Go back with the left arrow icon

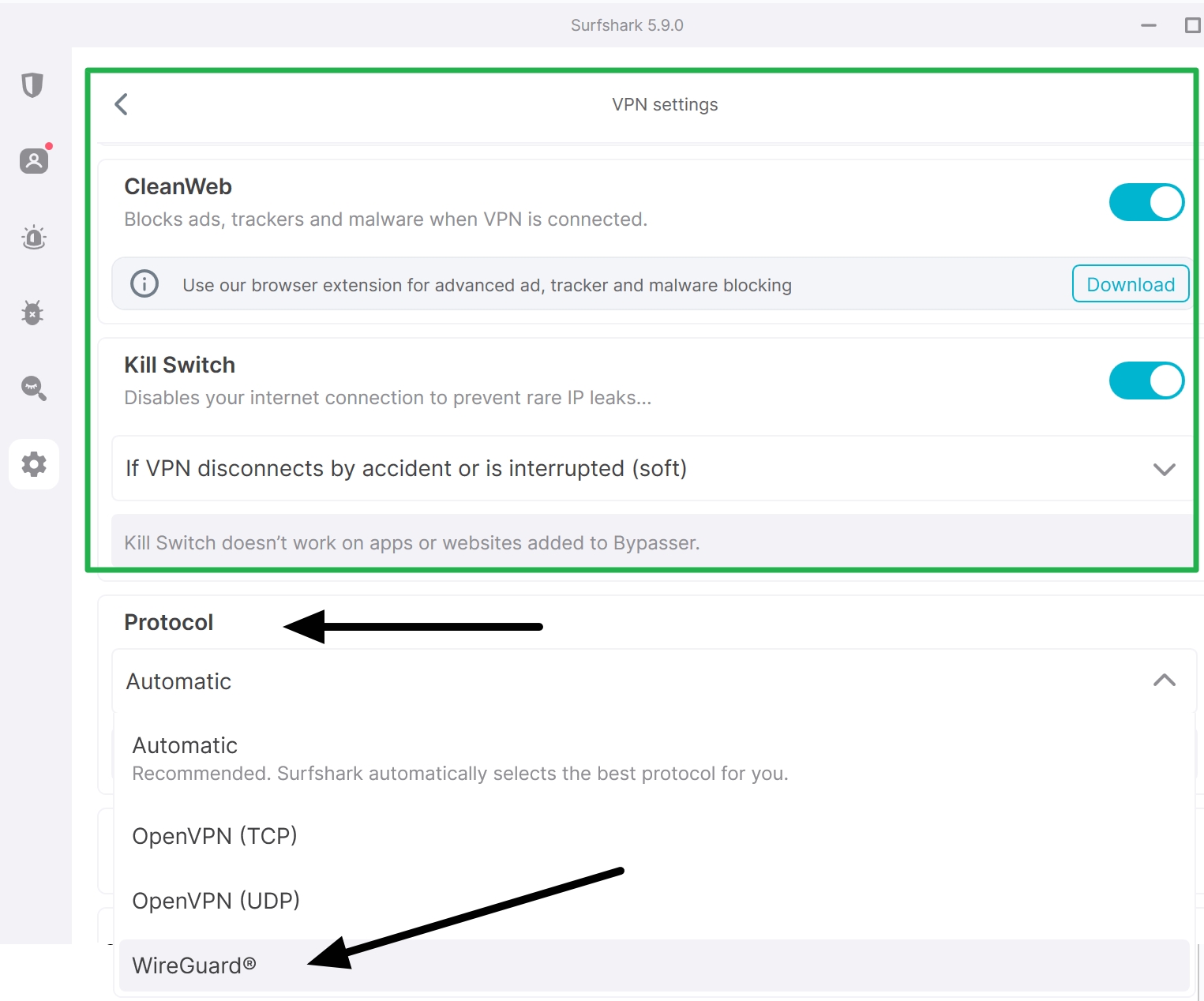pos(122,104)
